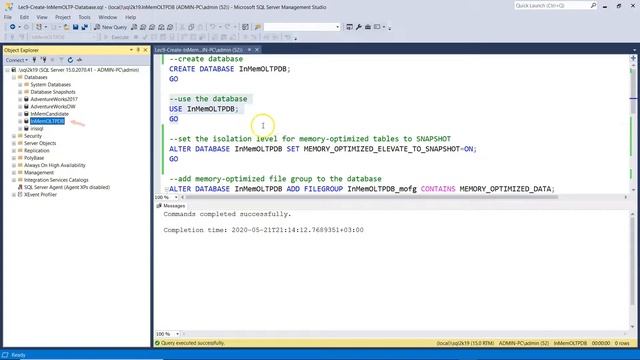The width and height of the screenshot is (640, 360).
Task: Refresh the Object Explorer tree
Action: click(70, 60)
